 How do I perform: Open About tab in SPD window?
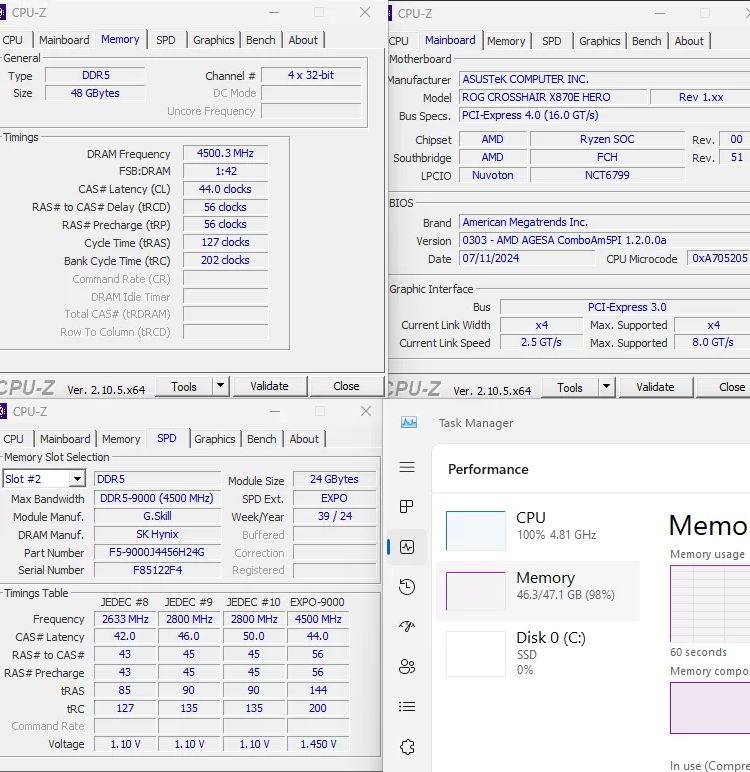click(x=304, y=439)
